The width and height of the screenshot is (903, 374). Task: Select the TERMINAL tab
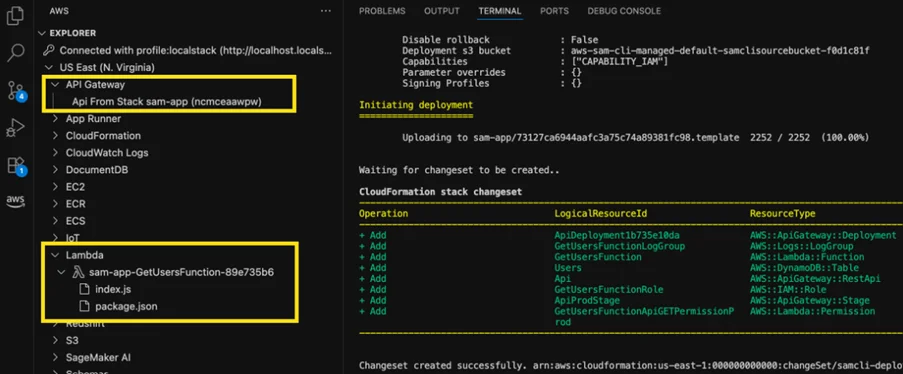coord(500,11)
